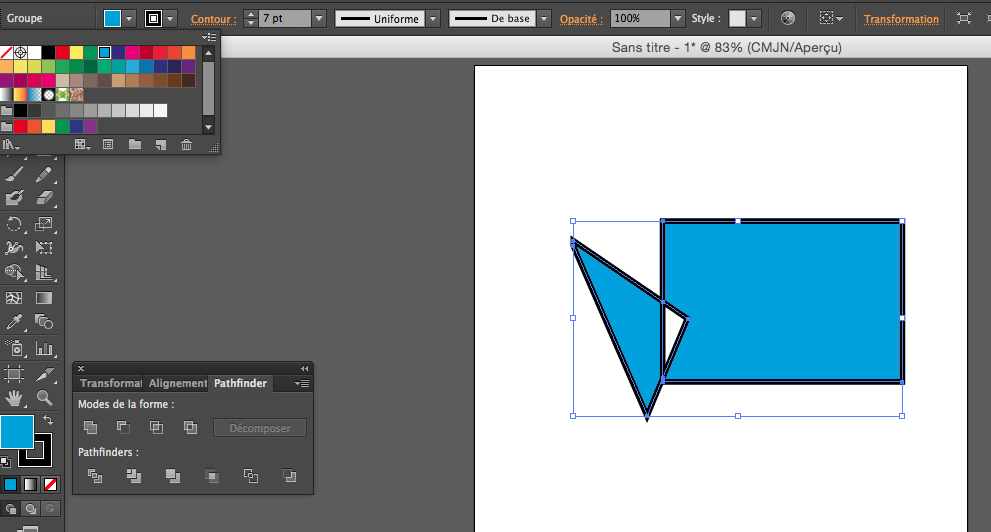The height and width of the screenshot is (532, 991).
Task: Open the recolor artwork wheel icon
Action: [x=787, y=18]
